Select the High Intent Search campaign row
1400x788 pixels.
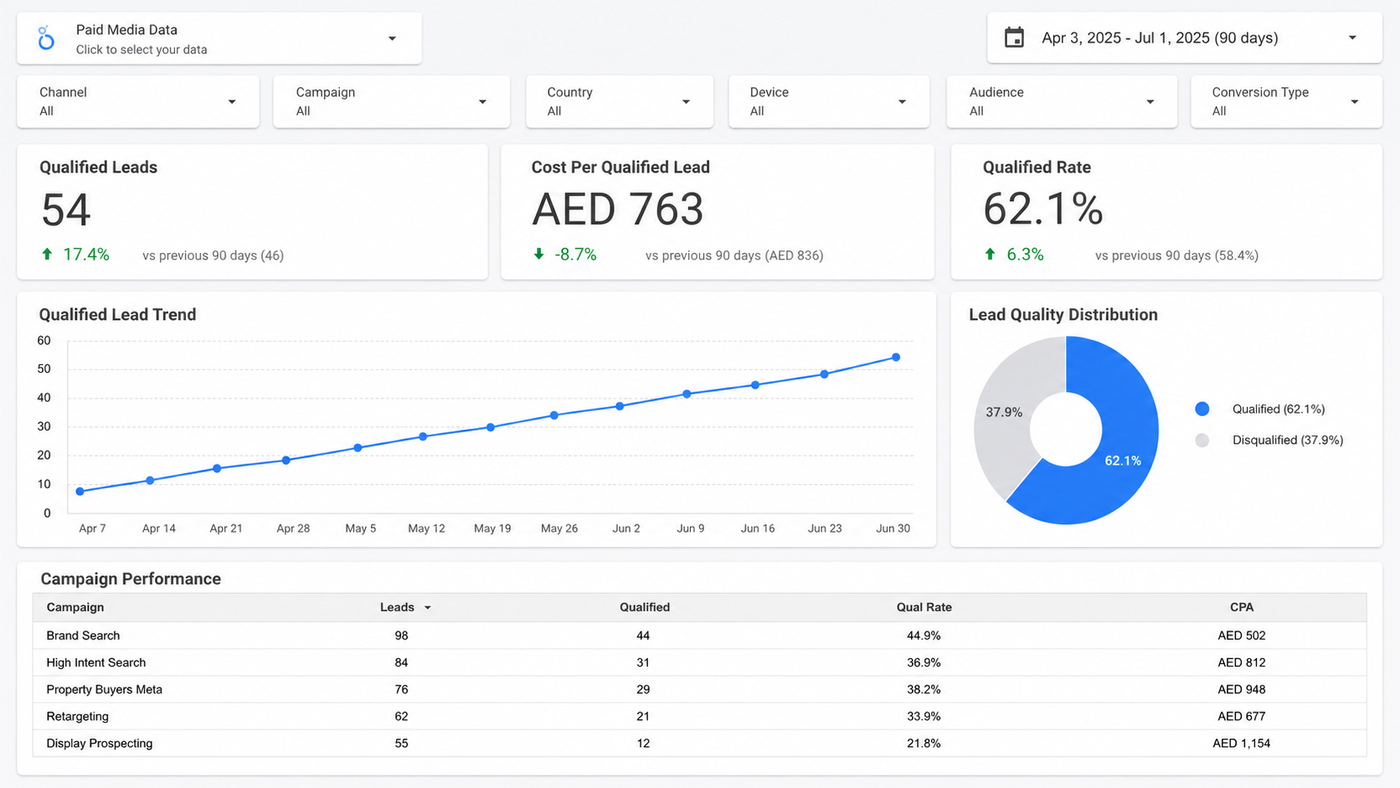[700, 662]
